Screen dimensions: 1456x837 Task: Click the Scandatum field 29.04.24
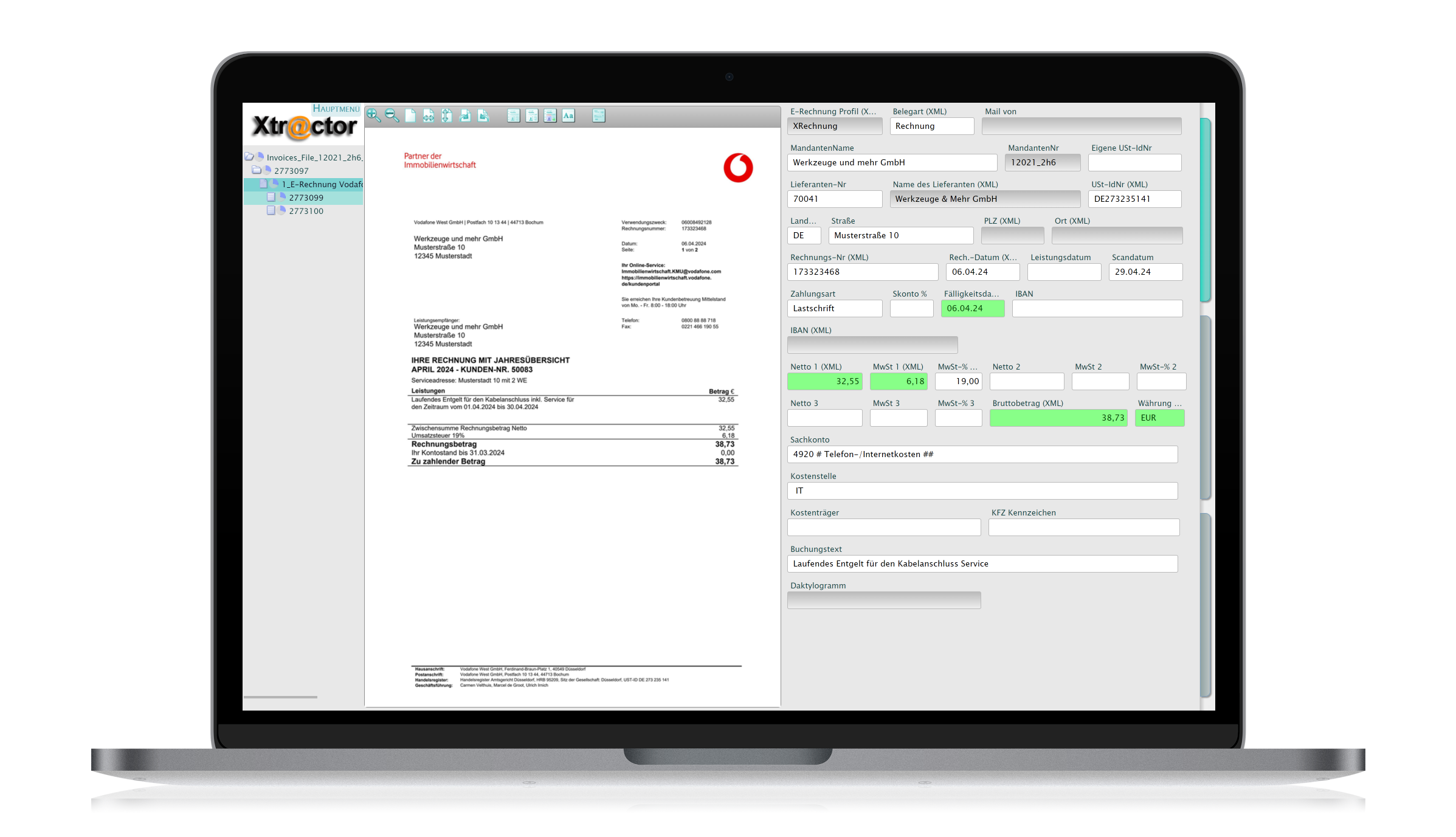coord(1145,272)
